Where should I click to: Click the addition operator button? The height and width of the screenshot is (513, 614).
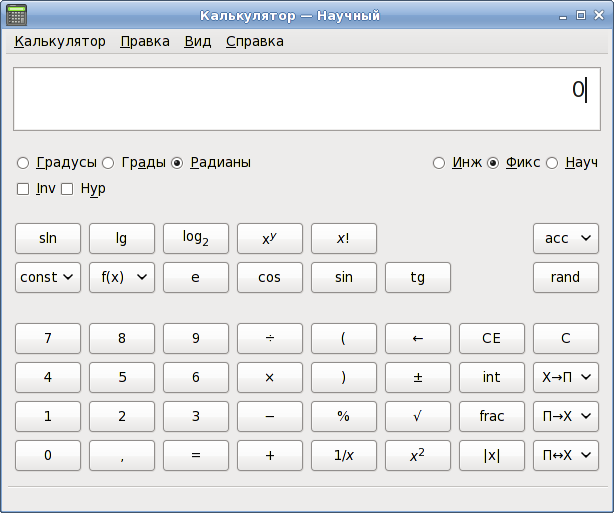[x=270, y=455]
